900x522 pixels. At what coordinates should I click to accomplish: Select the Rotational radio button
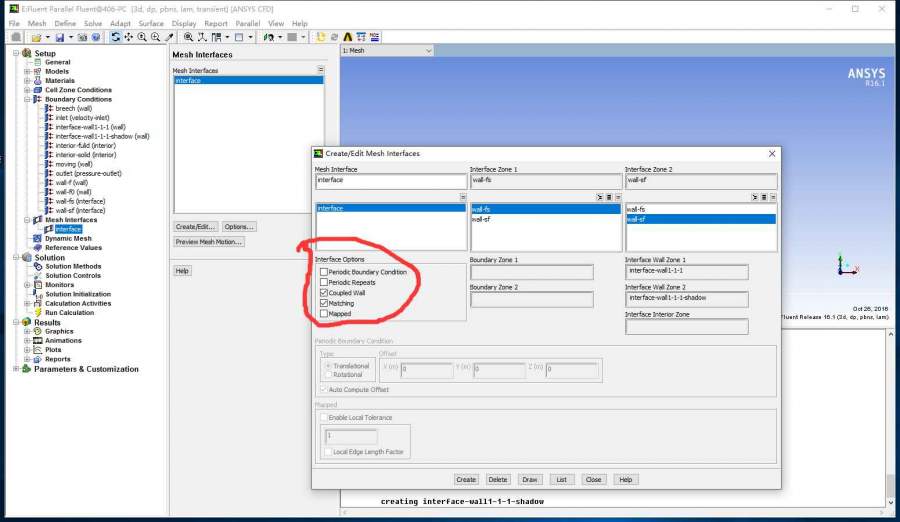point(328,374)
